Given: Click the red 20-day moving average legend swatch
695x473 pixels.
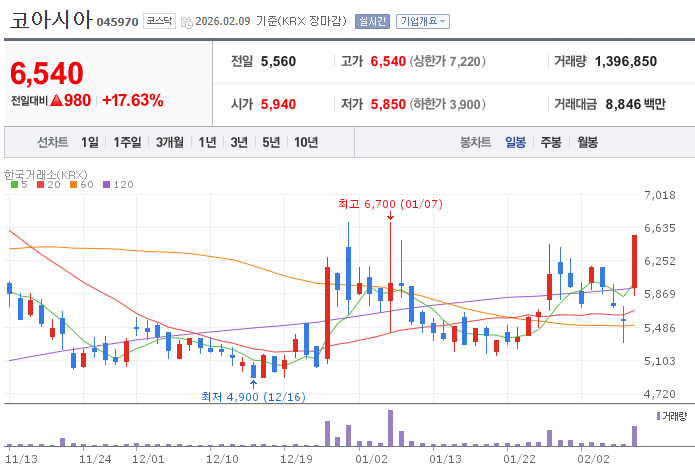Looking at the screenshot, I should [41, 185].
